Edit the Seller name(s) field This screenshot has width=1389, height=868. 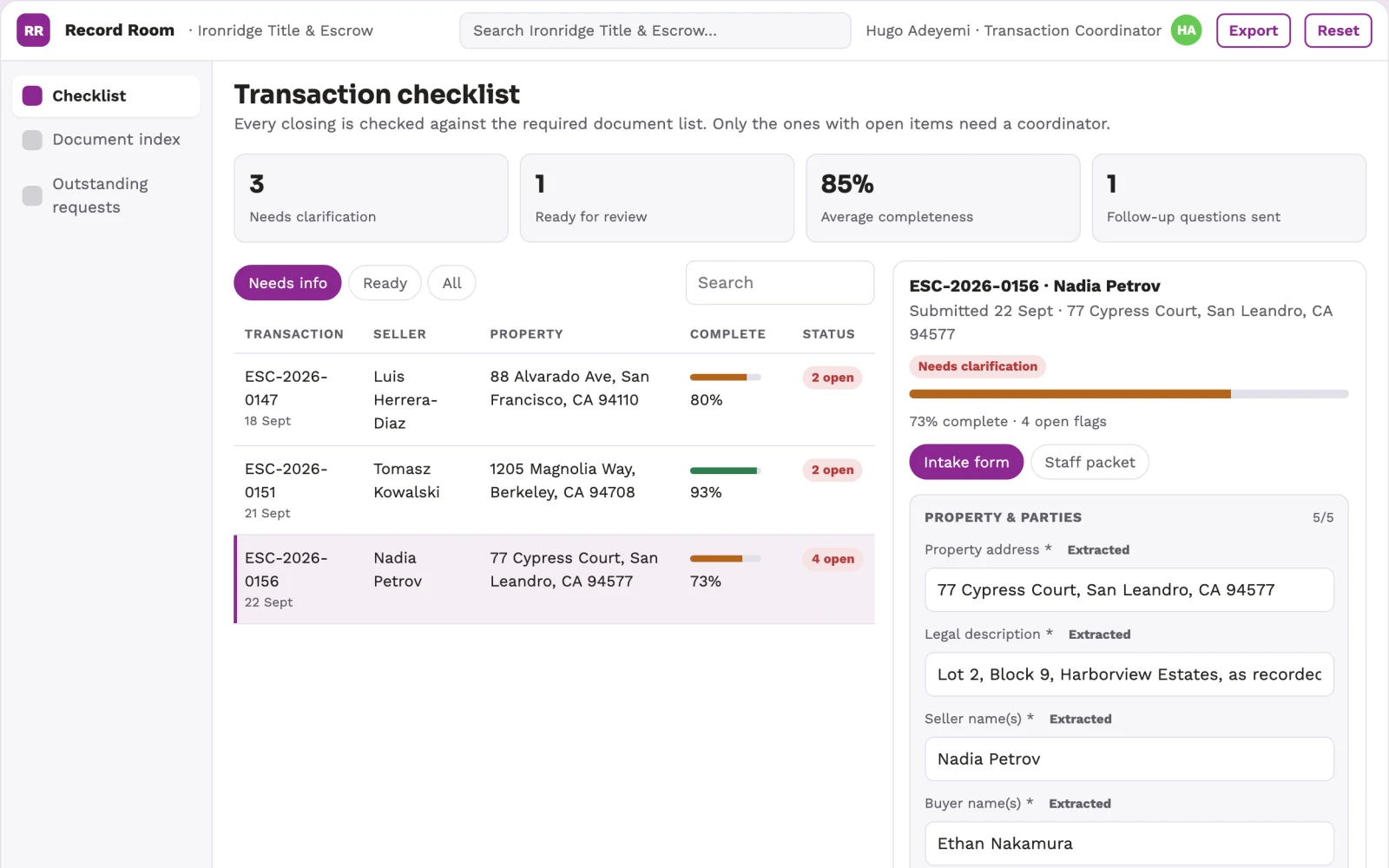click(x=1129, y=759)
